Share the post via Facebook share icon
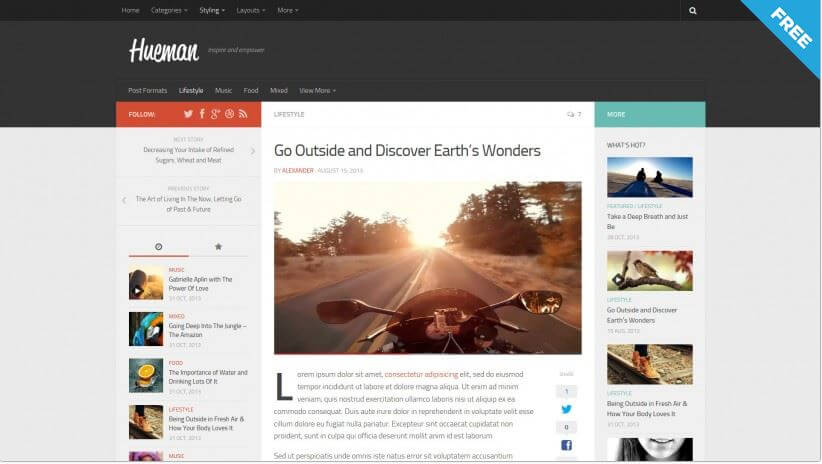Image resolution: width=822 pixels, height=464 pixels. (566, 445)
